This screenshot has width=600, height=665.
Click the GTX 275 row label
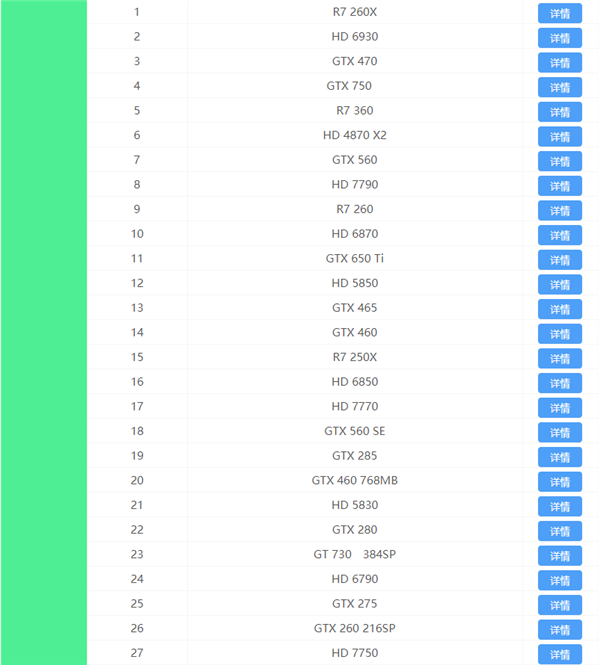pyautogui.click(x=354, y=604)
